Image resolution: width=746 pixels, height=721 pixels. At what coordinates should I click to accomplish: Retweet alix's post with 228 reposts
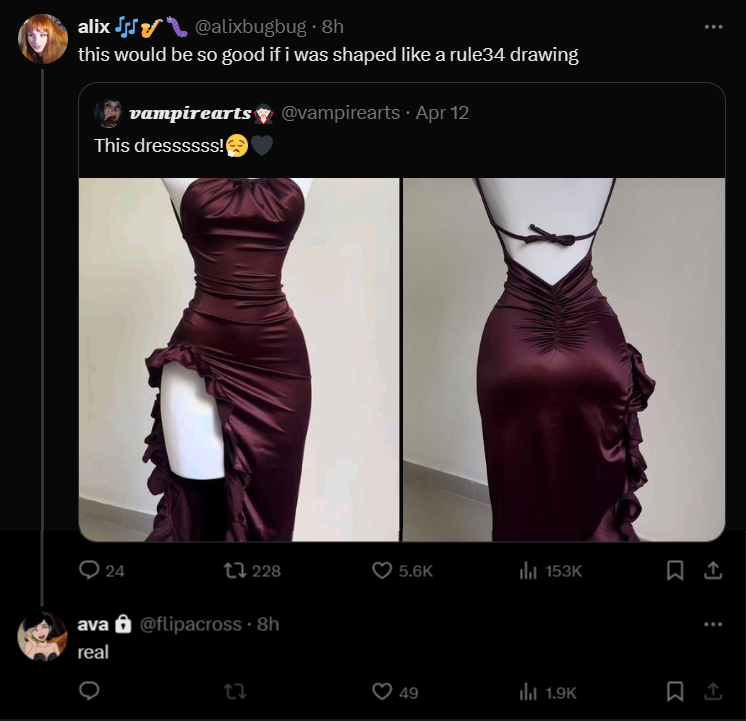(x=235, y=570)
